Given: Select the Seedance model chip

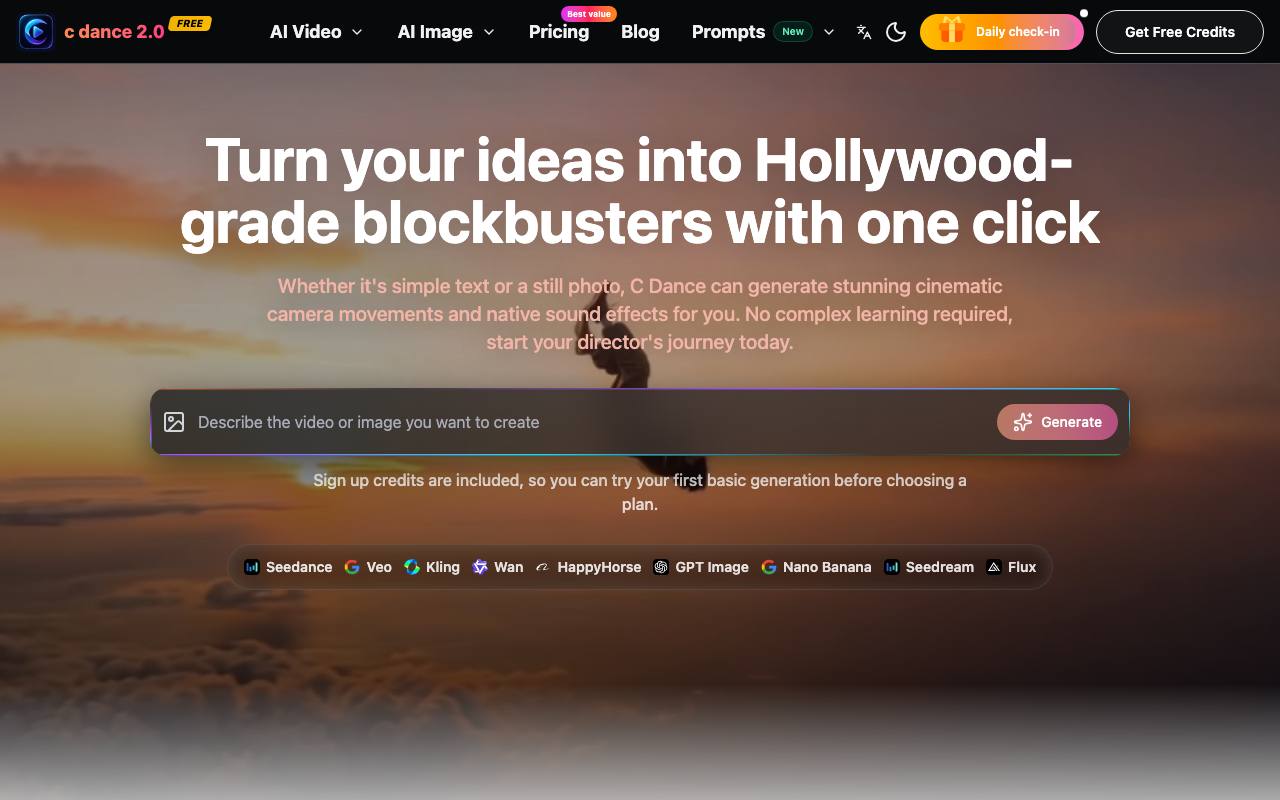Looking at the screenshot, I should (x=288, y=567).
